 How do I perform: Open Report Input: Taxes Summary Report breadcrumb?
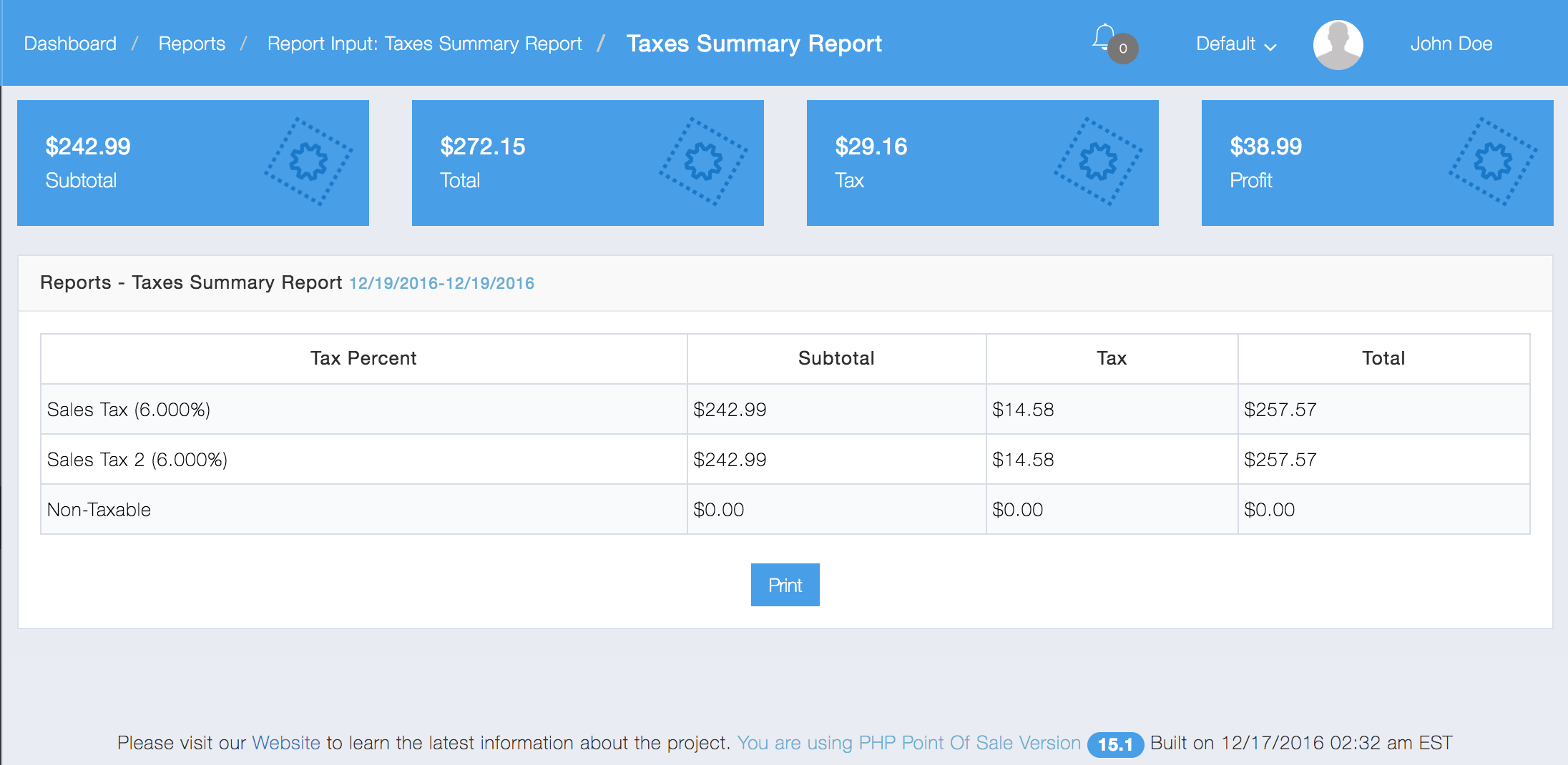[424, 44]
